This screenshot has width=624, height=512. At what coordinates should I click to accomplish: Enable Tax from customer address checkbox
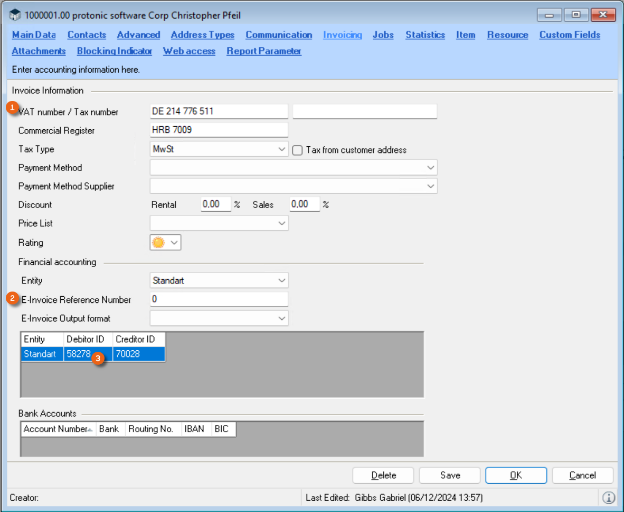[298, 150]
